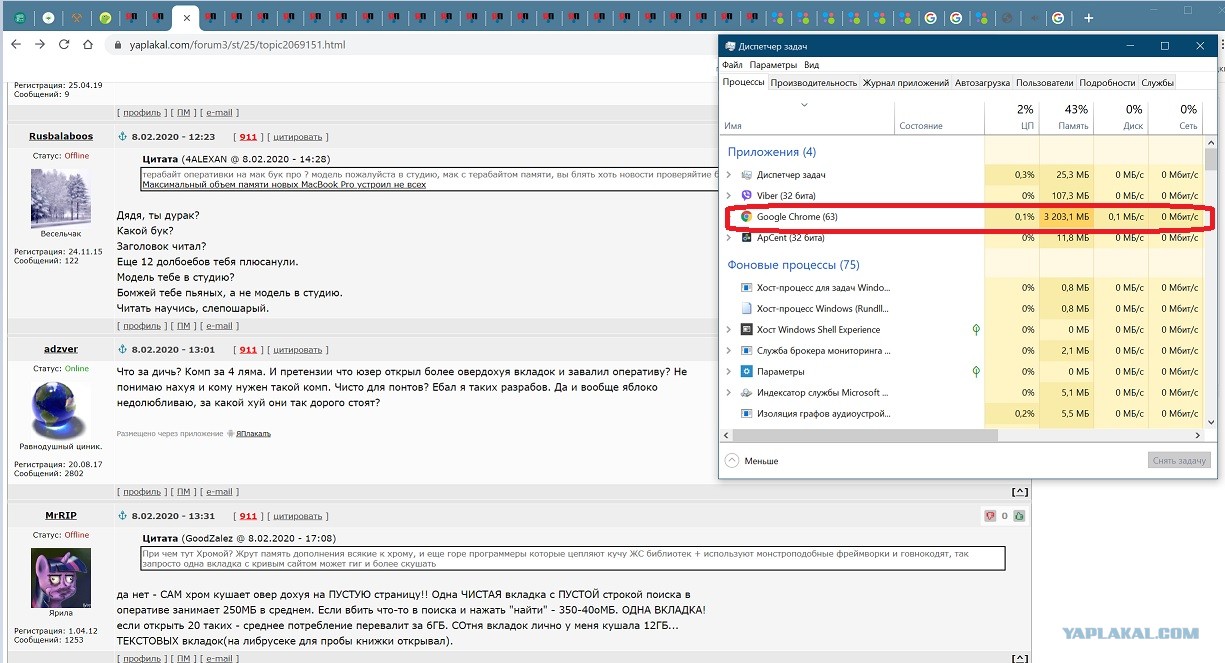The image size is (1225, 663).
Task: Click Task Manager title bar icon
Action: pos(730,46)
